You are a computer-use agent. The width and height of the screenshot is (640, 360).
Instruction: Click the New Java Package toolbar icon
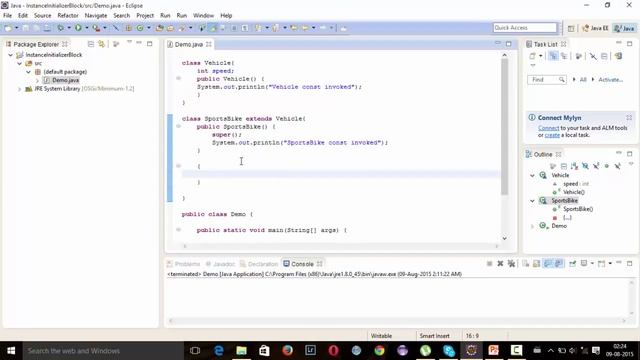(x=129, y=28)
